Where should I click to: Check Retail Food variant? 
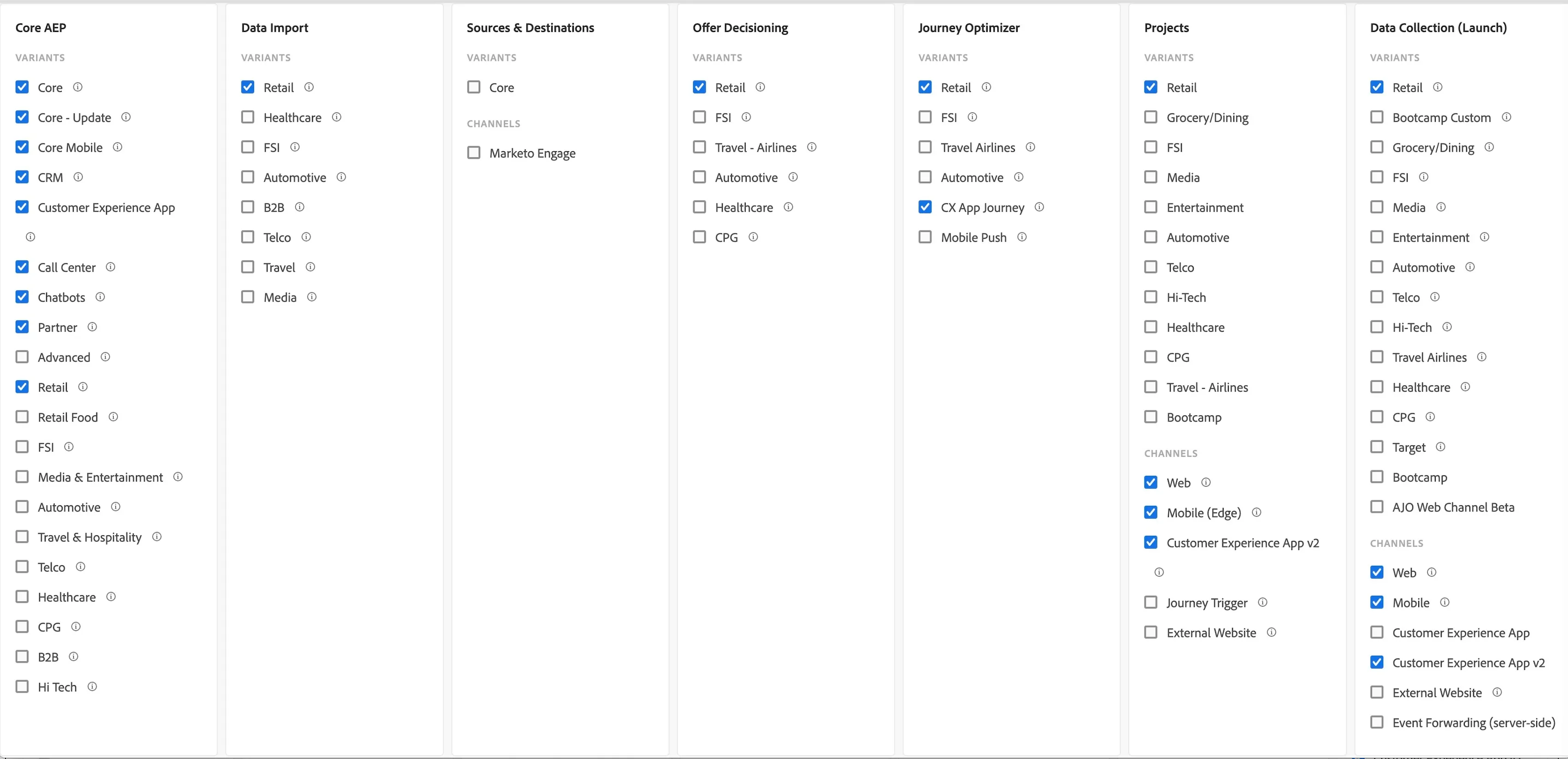coord(22,417)
